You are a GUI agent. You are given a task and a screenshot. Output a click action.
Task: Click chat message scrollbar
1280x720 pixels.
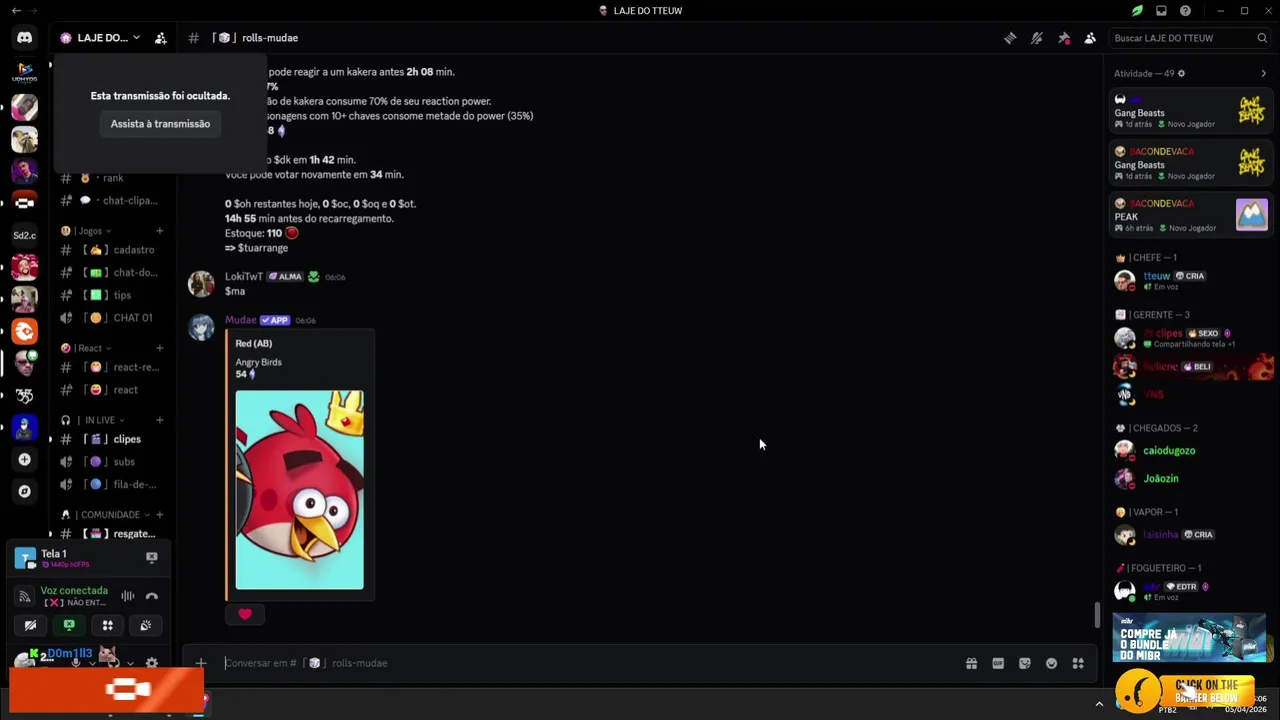tap(1097, 614)
